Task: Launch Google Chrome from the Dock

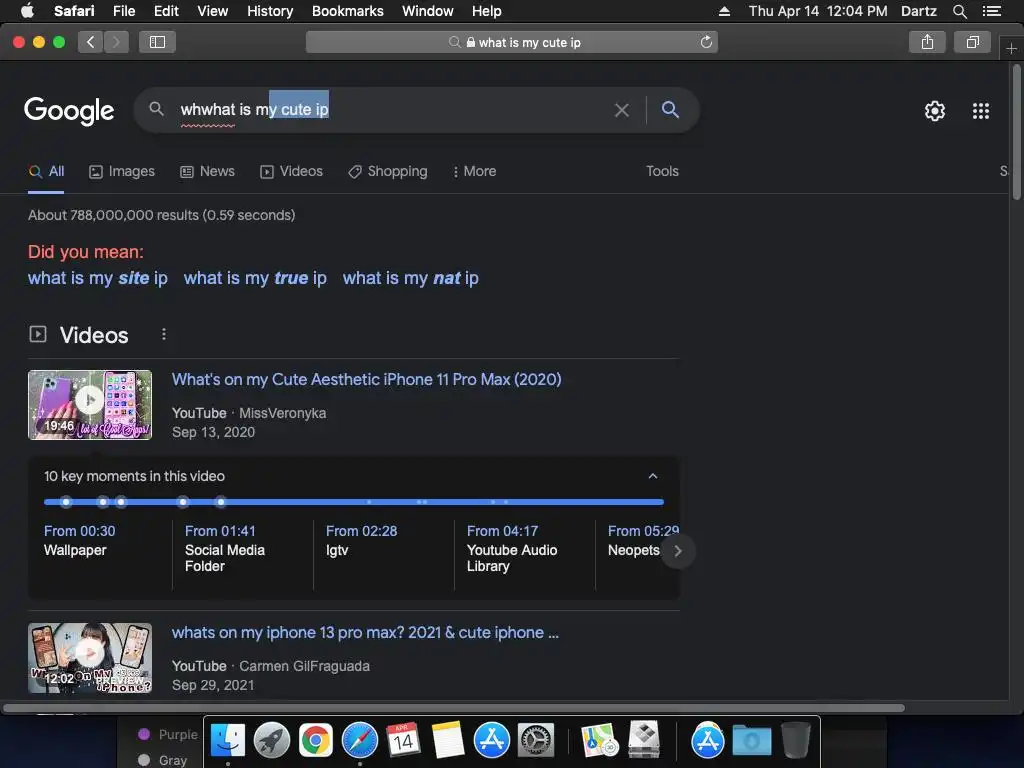Action: 315,741
